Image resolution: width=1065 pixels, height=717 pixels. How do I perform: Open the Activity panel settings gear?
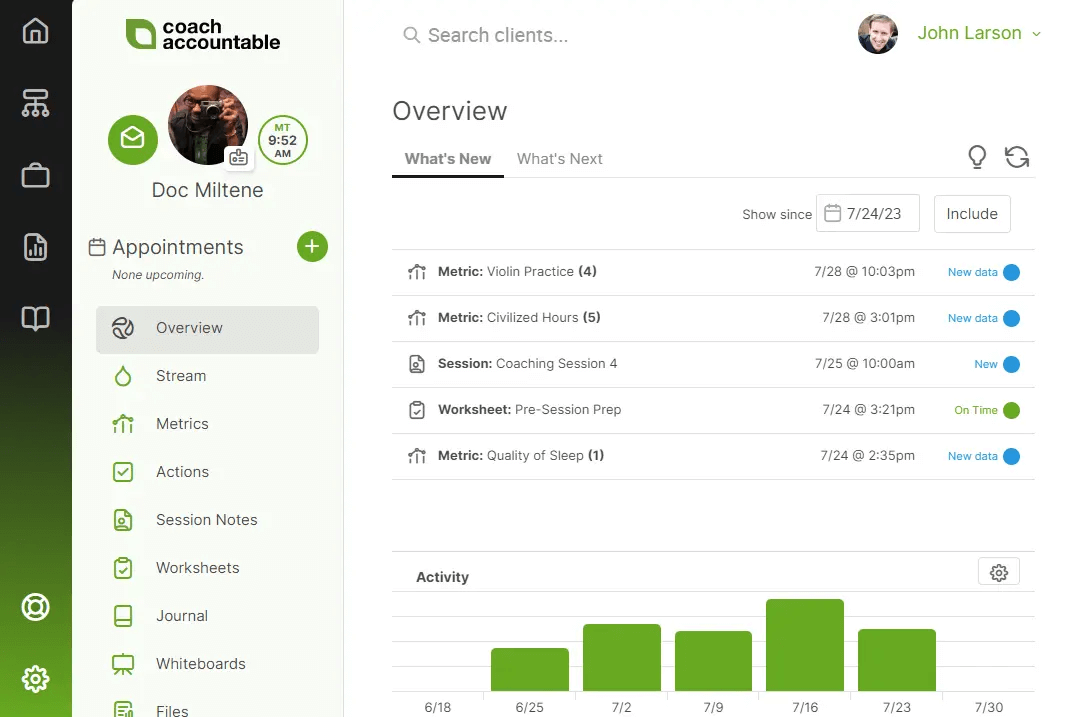(x=998, y=572)
